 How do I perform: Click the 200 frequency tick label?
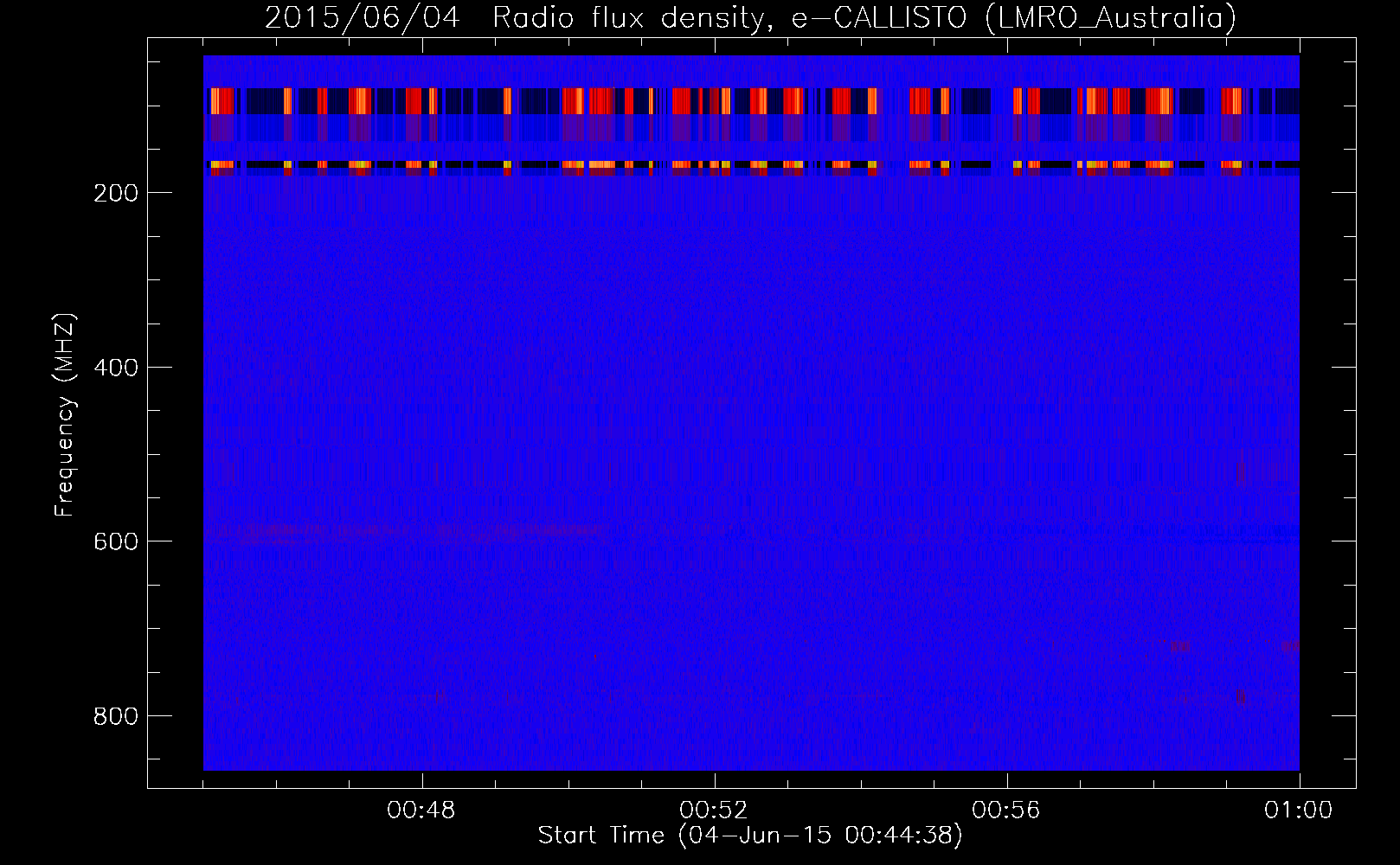[x=116, y=193]
